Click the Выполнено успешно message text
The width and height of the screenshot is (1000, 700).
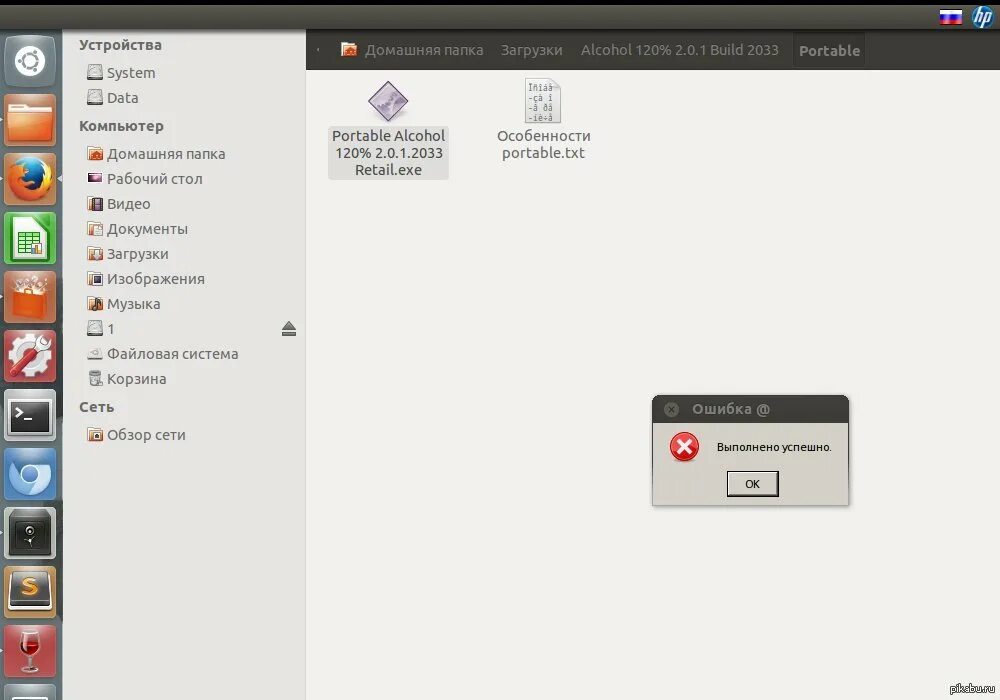click(774, 447)
